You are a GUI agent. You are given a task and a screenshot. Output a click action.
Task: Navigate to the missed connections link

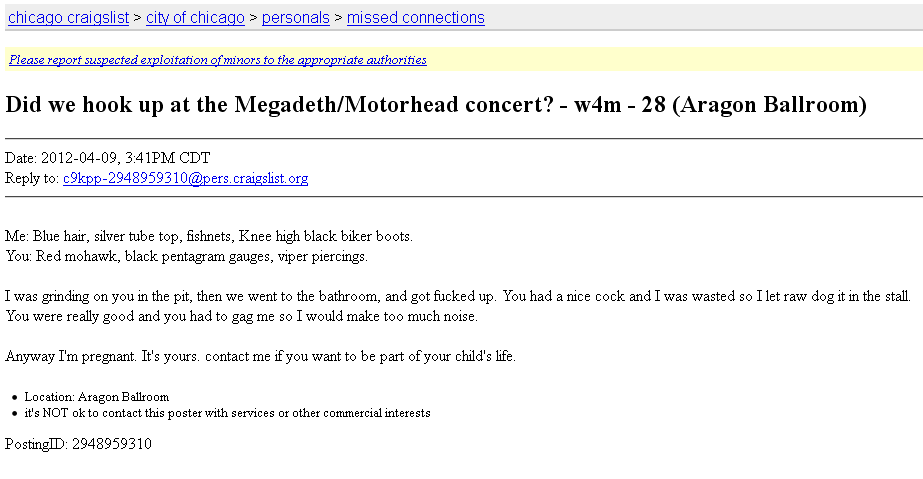(x=416, y=18)
